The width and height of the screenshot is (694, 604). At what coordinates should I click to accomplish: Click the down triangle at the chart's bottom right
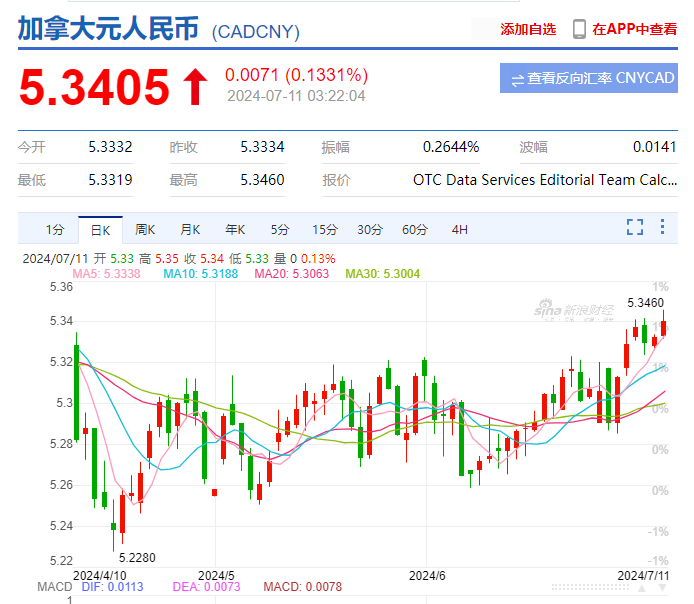663,588
